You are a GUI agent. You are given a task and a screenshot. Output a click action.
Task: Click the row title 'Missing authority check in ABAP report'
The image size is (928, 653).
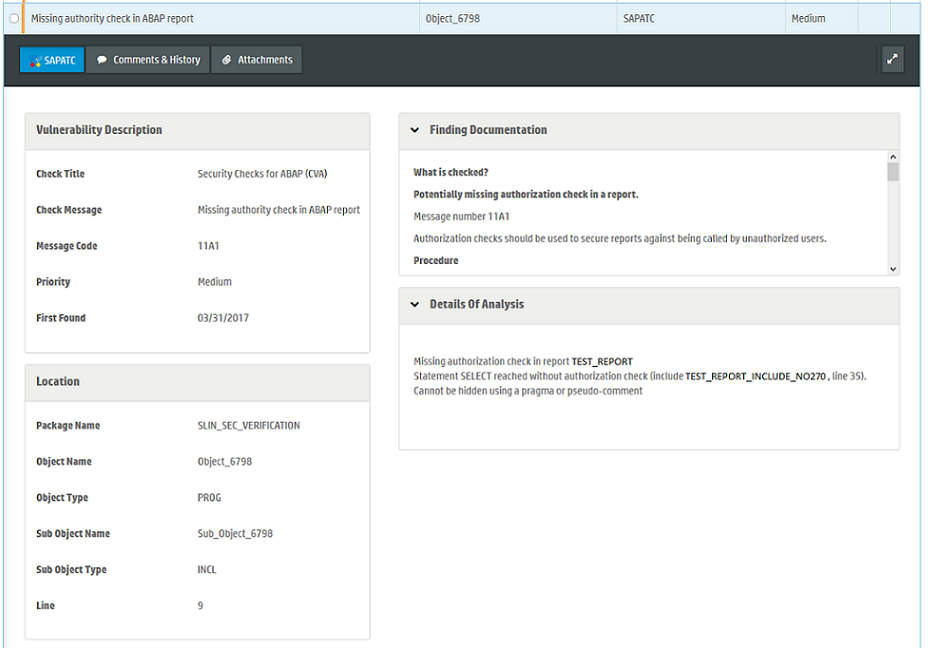click(x=112, y=18)
